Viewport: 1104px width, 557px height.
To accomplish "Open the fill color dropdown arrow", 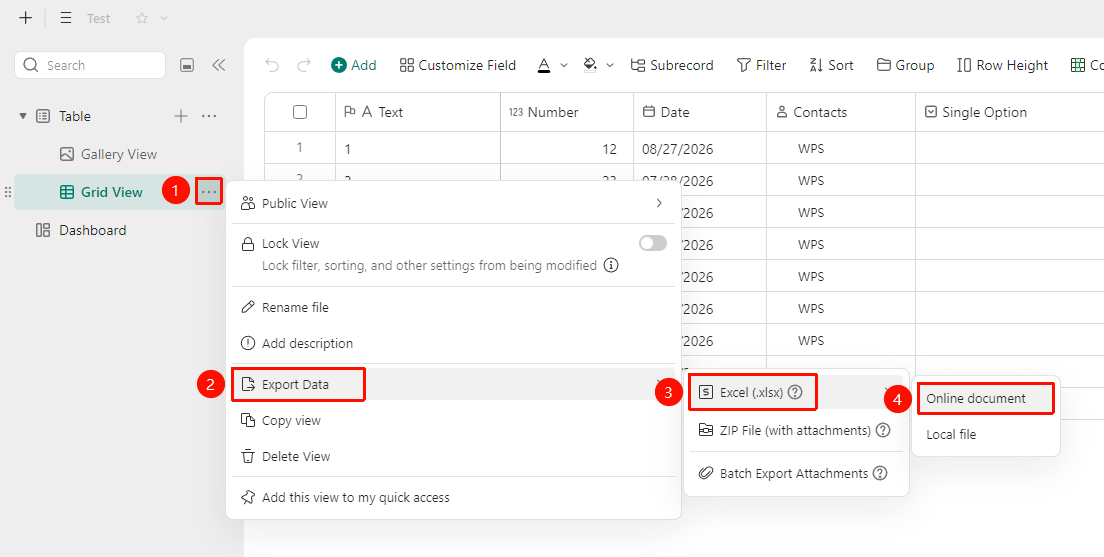I will (x=610, y=65).
